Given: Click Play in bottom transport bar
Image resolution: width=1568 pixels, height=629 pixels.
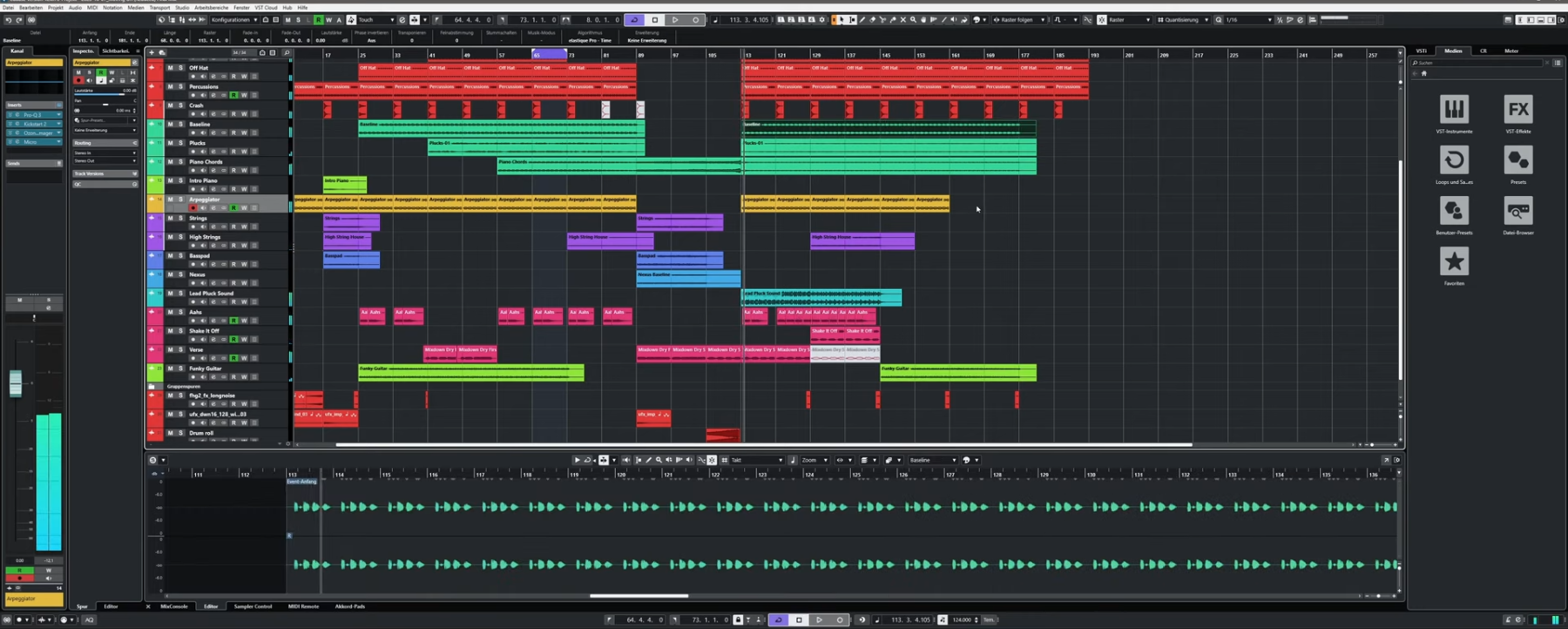Looking at the screenshot, I should point(819,620).
